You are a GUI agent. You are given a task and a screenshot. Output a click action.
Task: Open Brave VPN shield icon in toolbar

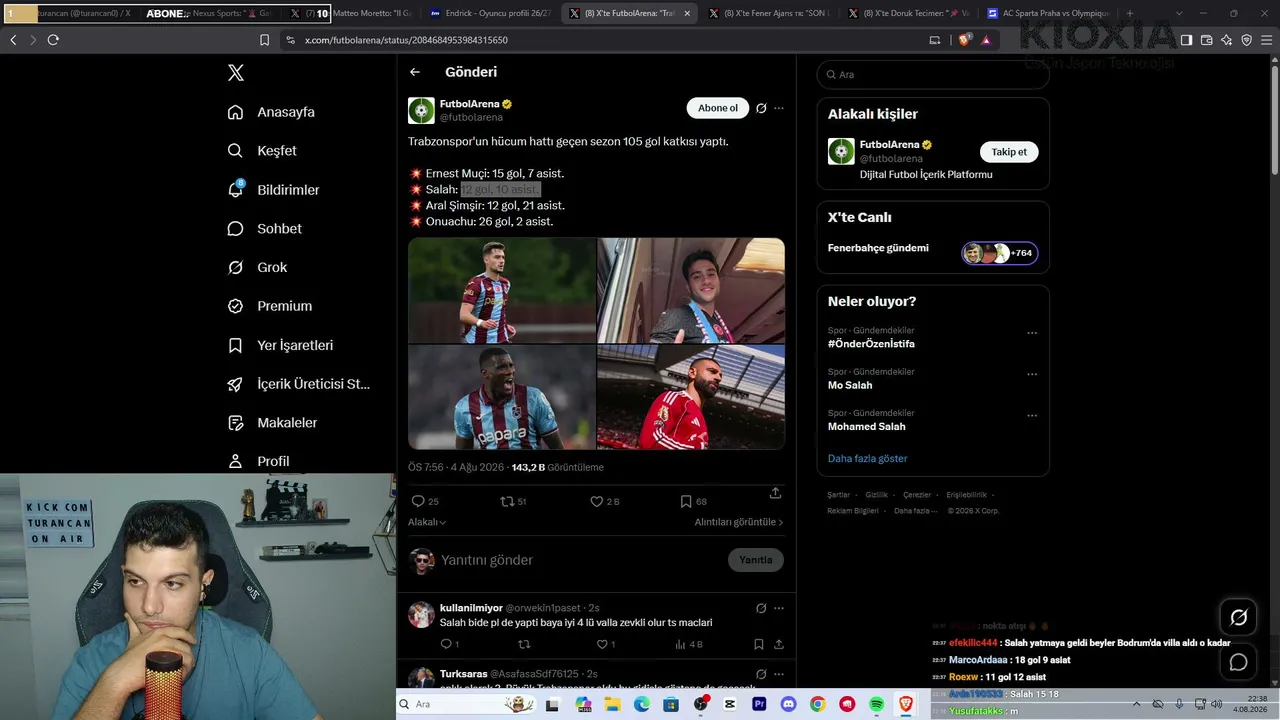coord(1246,40)
